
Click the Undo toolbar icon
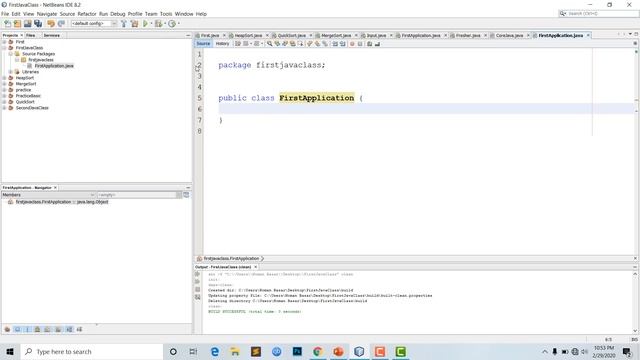click(51, 24)
